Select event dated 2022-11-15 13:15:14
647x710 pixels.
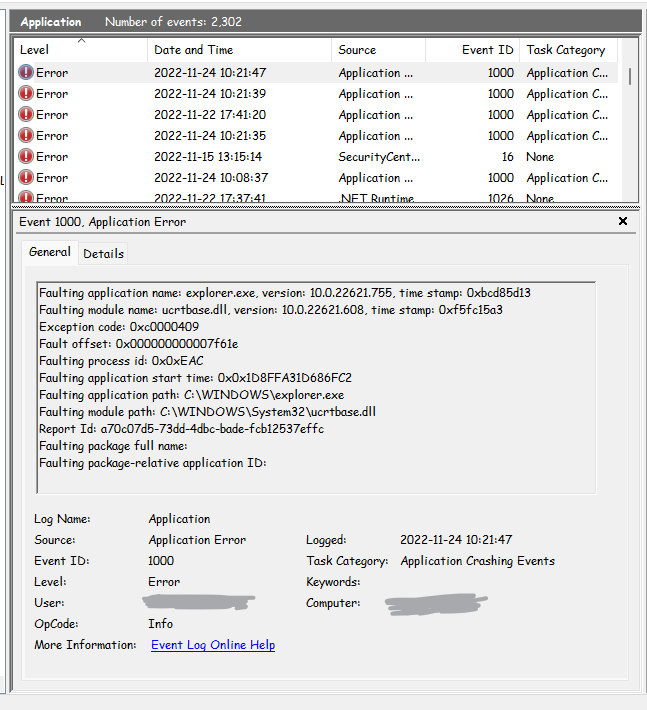[316, 157]
